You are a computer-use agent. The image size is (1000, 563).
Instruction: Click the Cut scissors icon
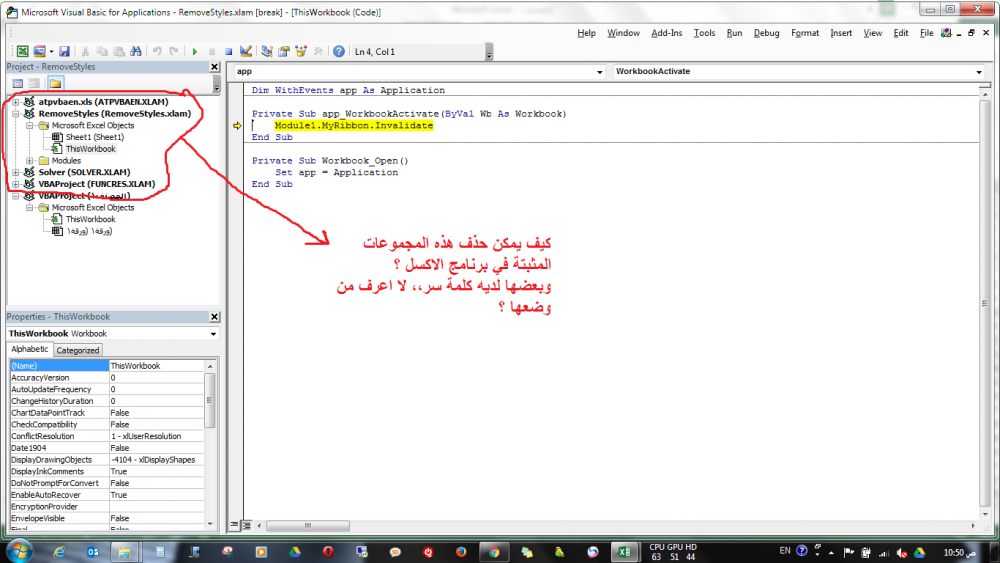tap(85, 52)
